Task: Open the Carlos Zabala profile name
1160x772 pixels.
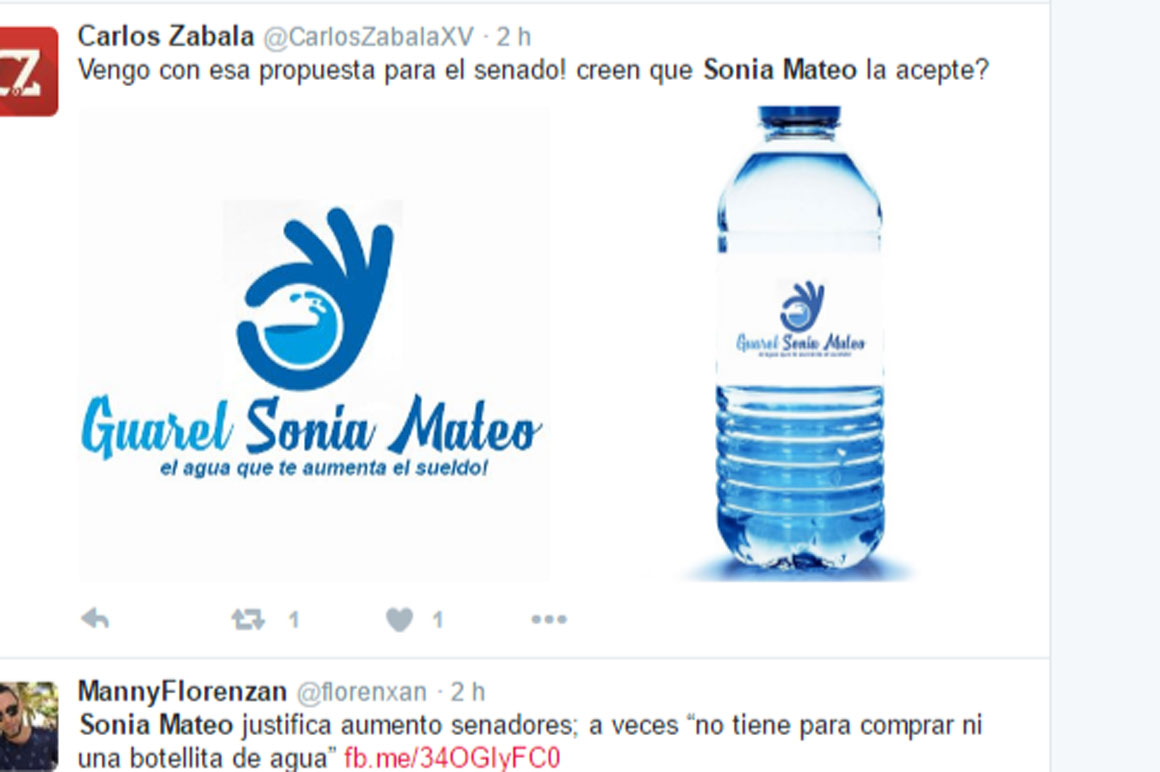Action: [x=166, y=36]
